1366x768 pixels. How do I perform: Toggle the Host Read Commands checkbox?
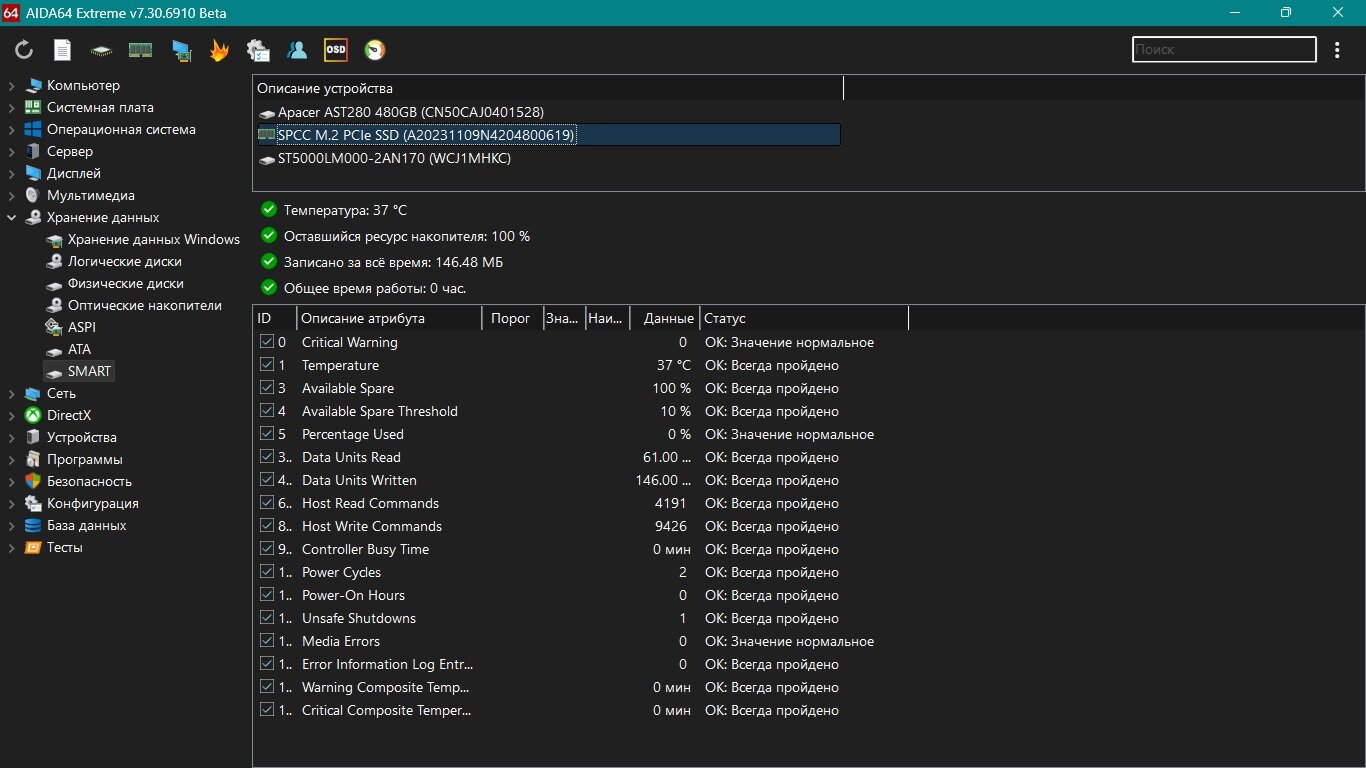tap(266, 503)
